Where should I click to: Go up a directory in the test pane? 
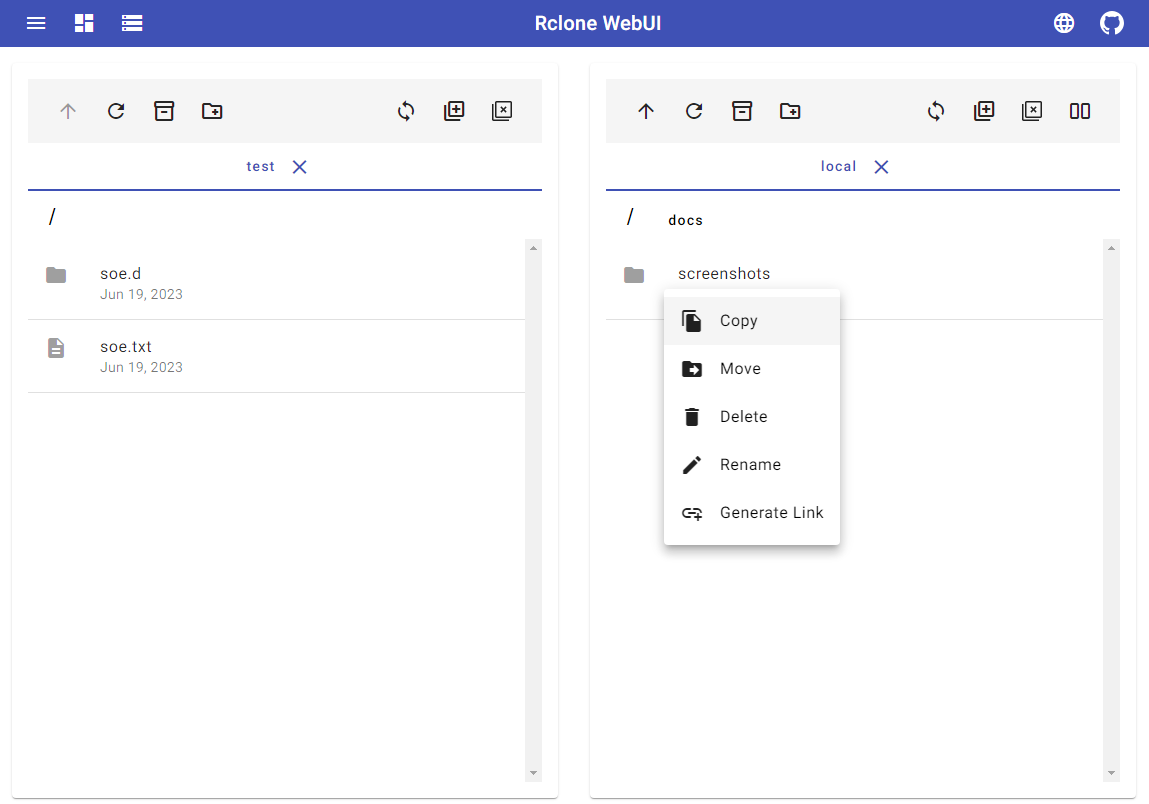pyautogui.click(x=68, y=111)
